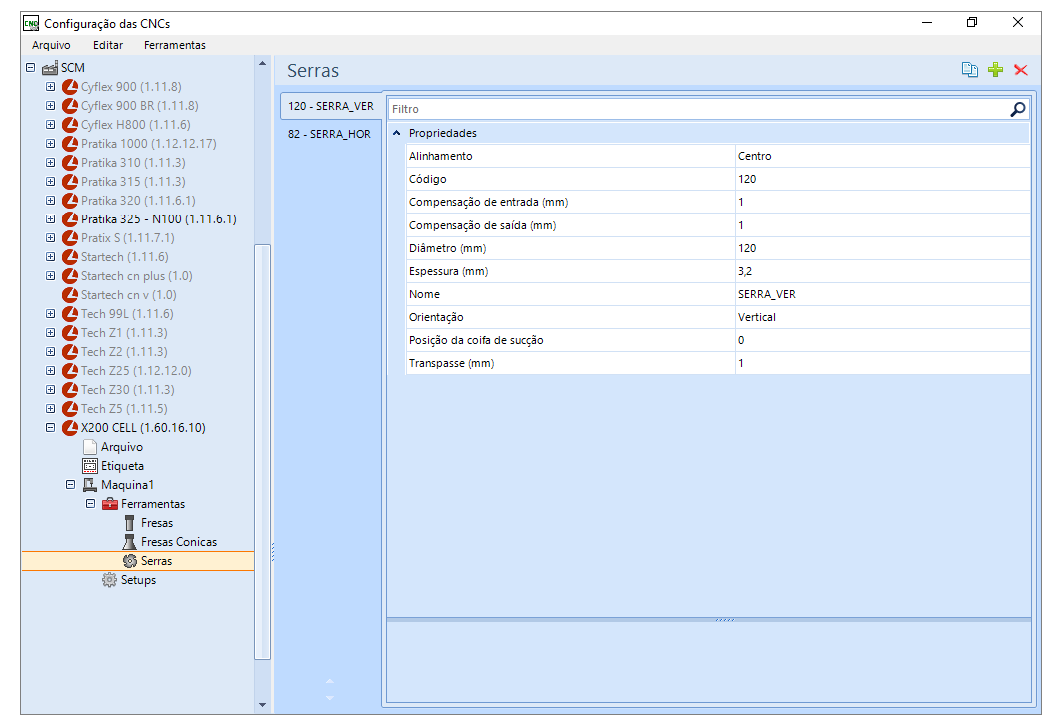Click the down arrow below the saw tabs

(x=329, y=698)
